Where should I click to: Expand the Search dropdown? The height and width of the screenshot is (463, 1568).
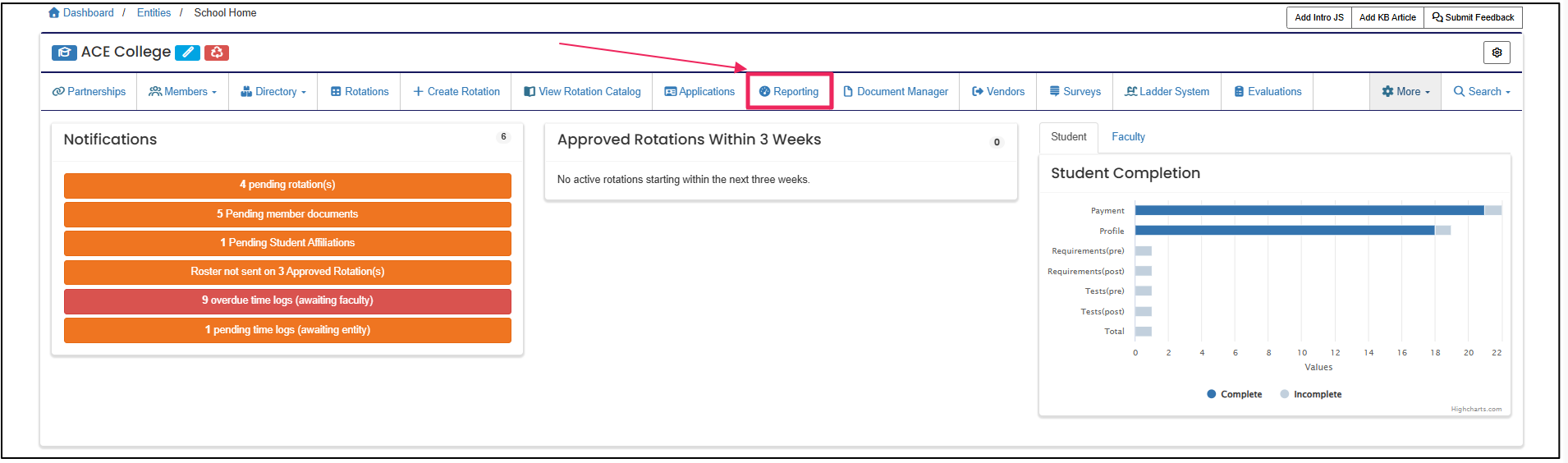coord(1482,92)
